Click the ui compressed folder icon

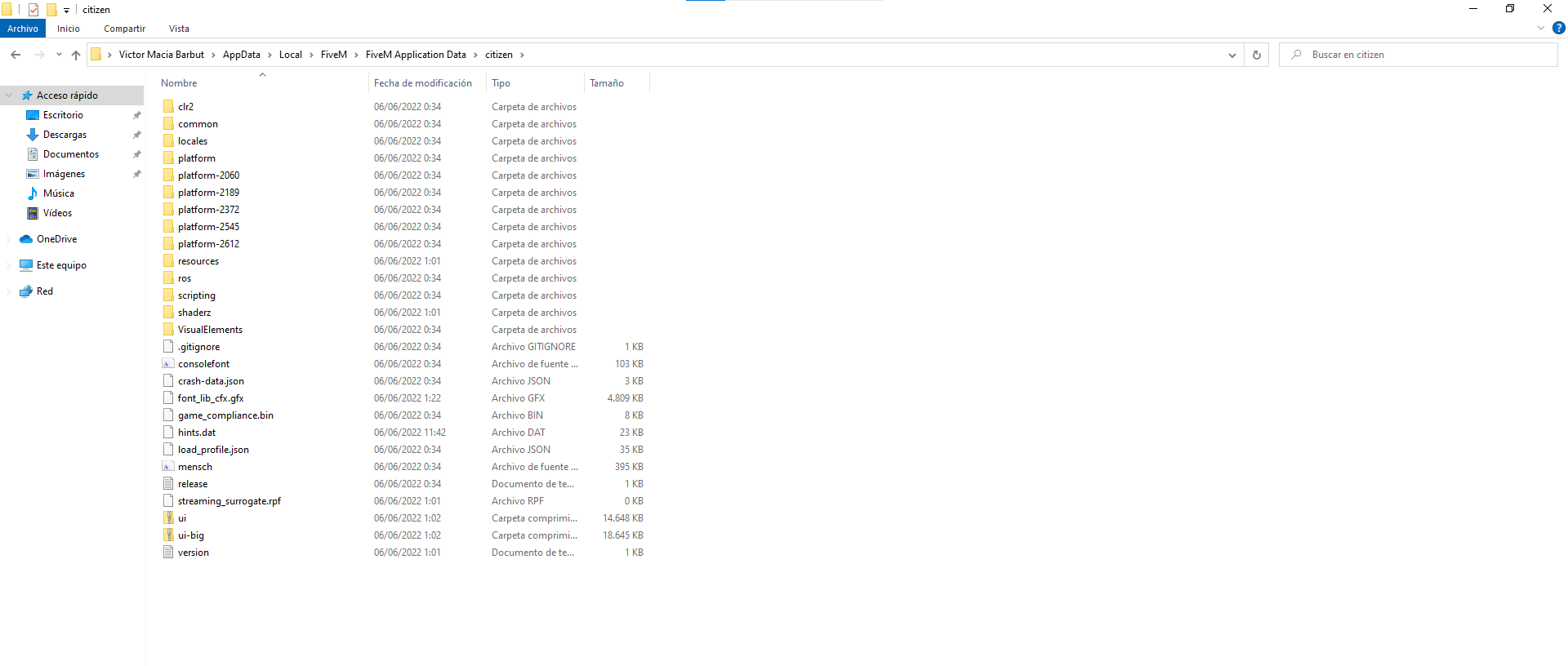(x=168, y=518)
